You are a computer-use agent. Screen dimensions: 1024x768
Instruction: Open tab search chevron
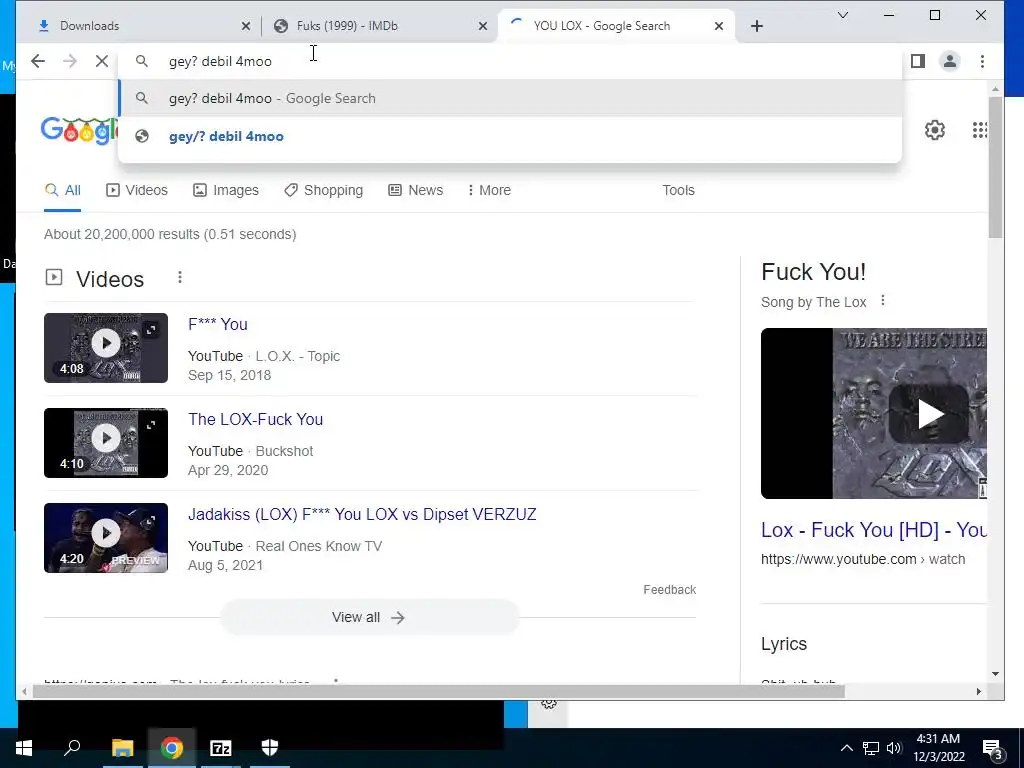tap(843, 15)
